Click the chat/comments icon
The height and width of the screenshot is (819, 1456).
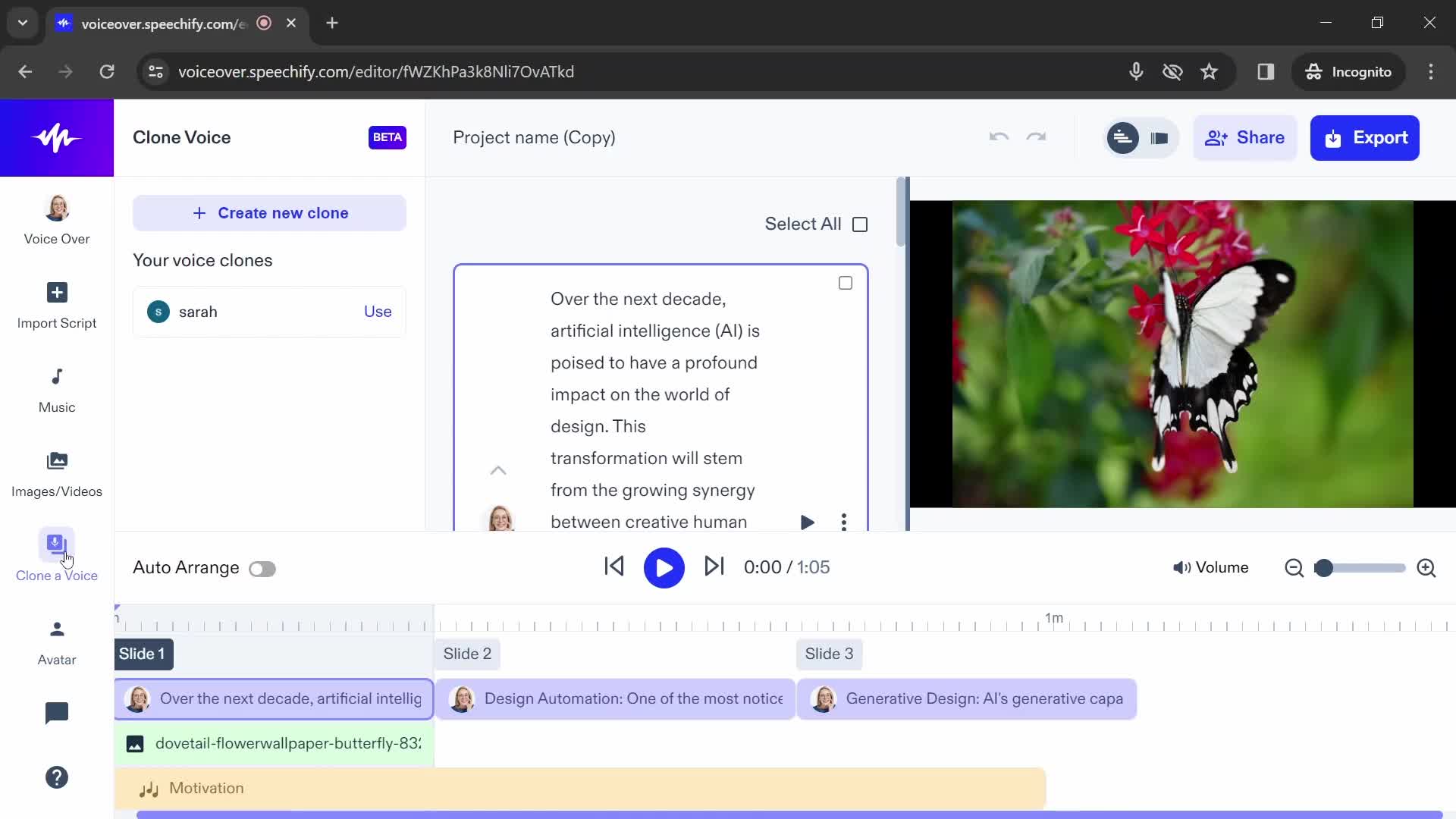click(x=56, y=713)
